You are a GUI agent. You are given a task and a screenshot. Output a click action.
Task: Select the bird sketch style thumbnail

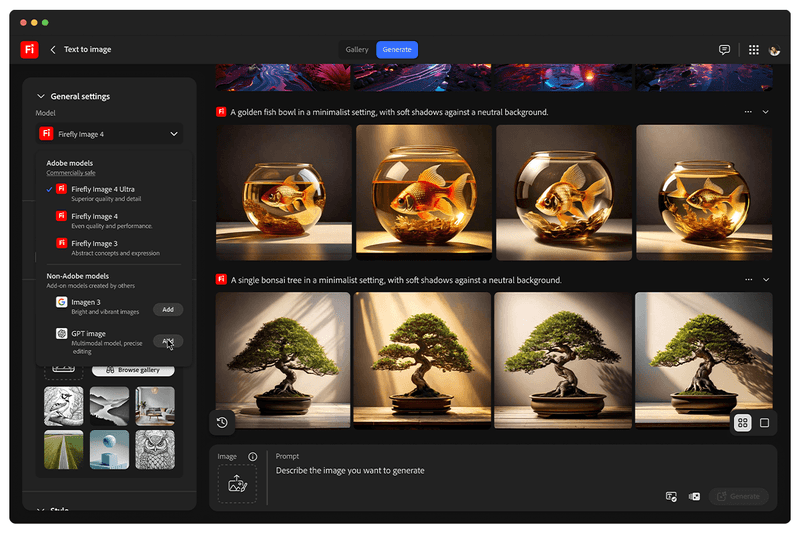(64, 406)
